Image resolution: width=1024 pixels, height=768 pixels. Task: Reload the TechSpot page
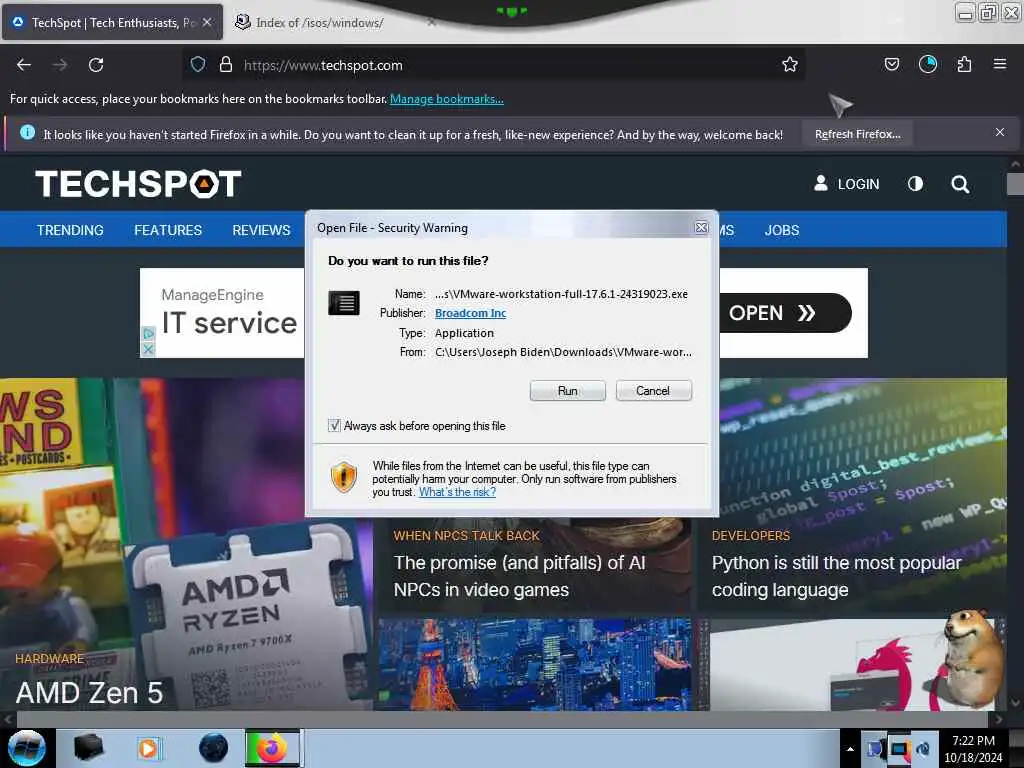click(96, 65)
